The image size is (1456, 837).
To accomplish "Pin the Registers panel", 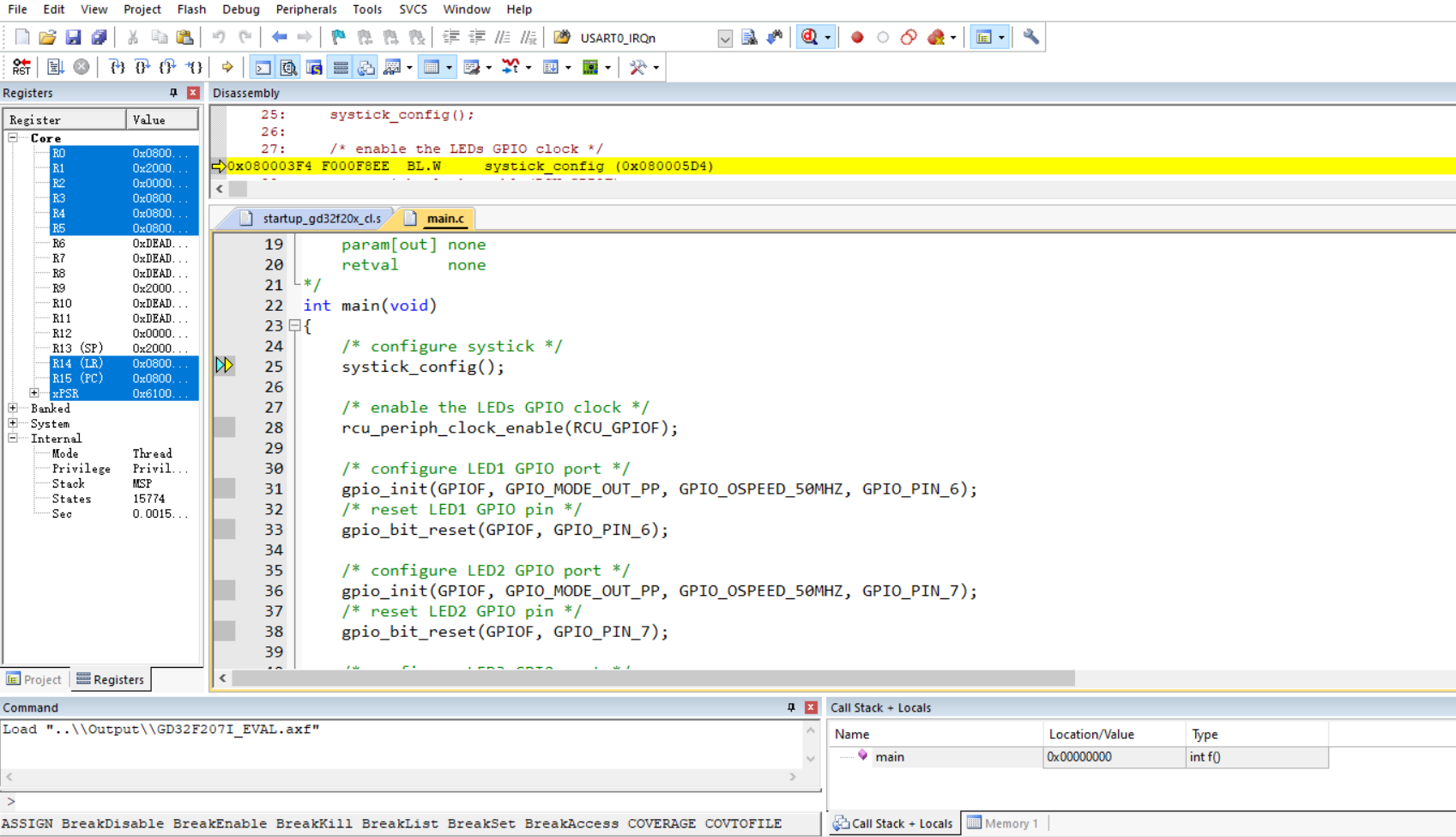I will 173,93.
